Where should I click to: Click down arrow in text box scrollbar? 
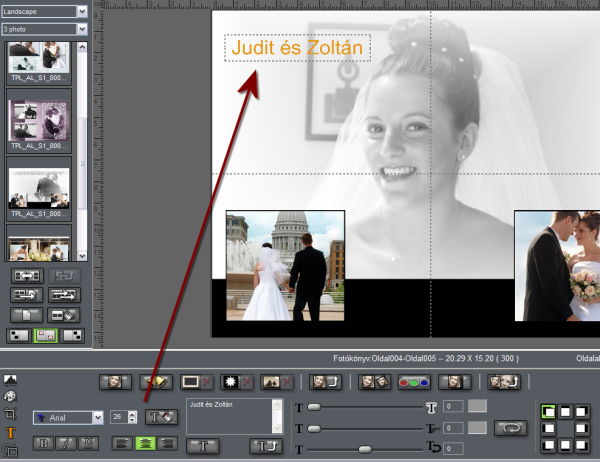click(277, 428)
